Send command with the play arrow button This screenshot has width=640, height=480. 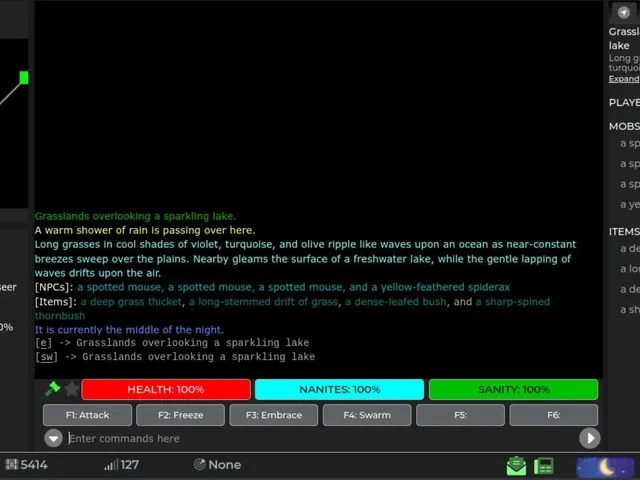point(590,438)
